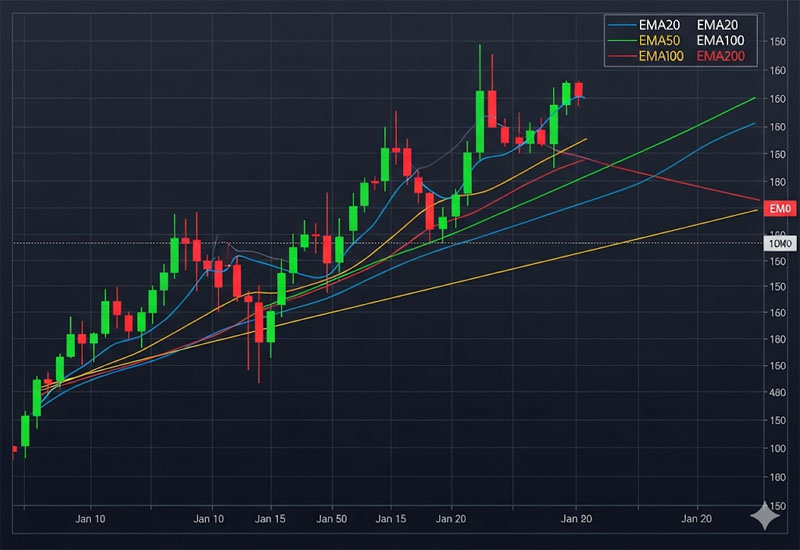
Task: Click the leftmost Jan 10 date label
Action: click(90, 520)
